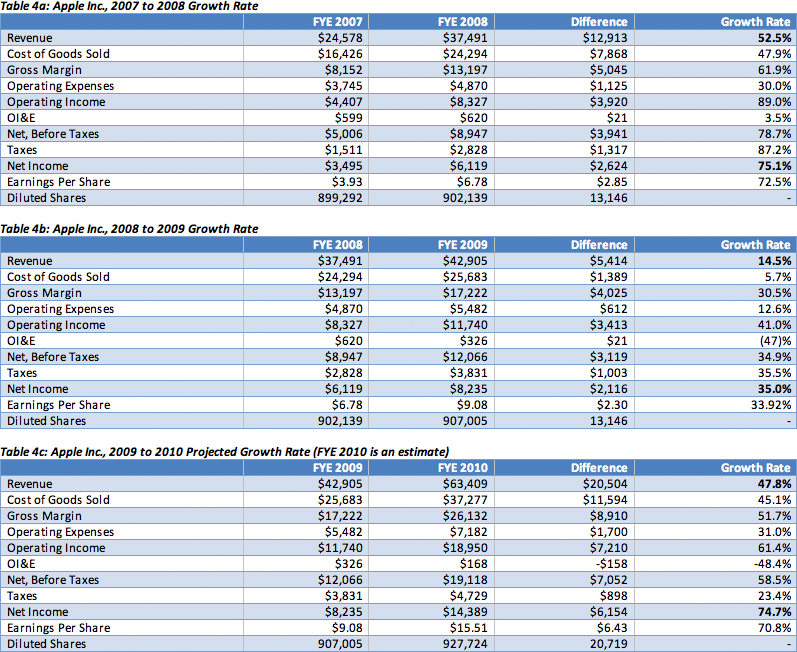Select Net Income estimate $14,389
Viewport: 797px width, 652px height.
(465, 612)
